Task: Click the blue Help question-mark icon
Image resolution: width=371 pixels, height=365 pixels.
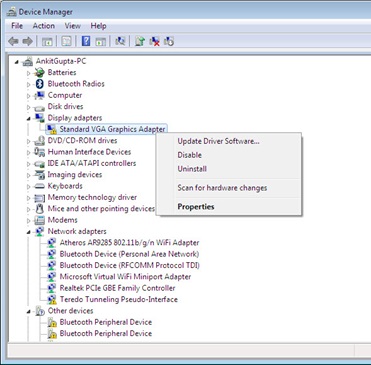Action: coord(86,41)
